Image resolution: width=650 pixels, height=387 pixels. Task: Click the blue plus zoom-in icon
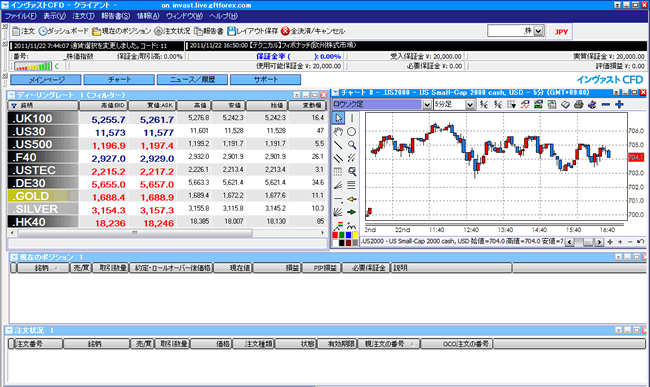point(619,104)
